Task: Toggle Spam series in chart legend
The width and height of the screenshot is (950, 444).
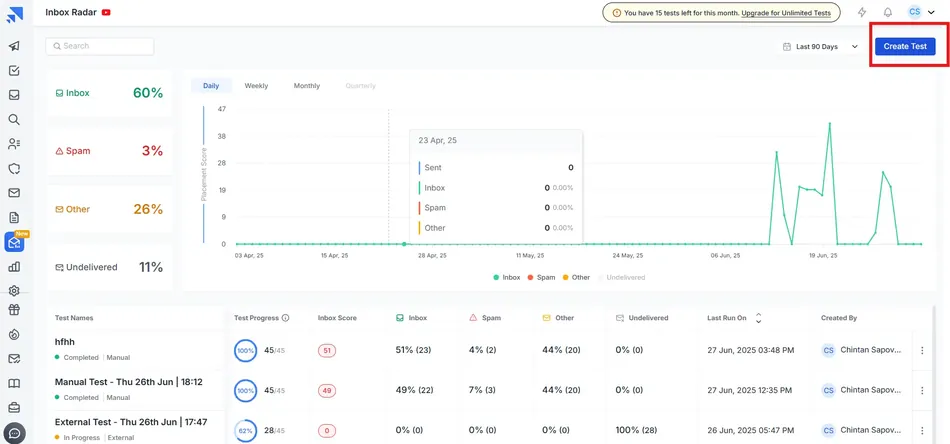Action: point(541,277)
